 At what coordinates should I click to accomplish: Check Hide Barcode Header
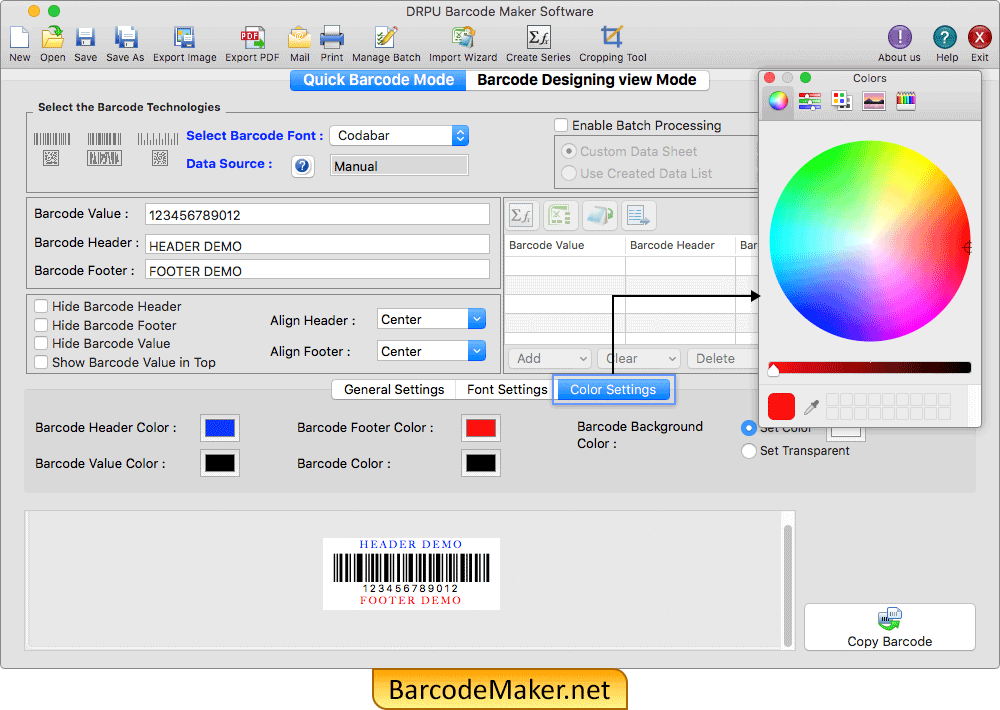click(x=41, y=306)
